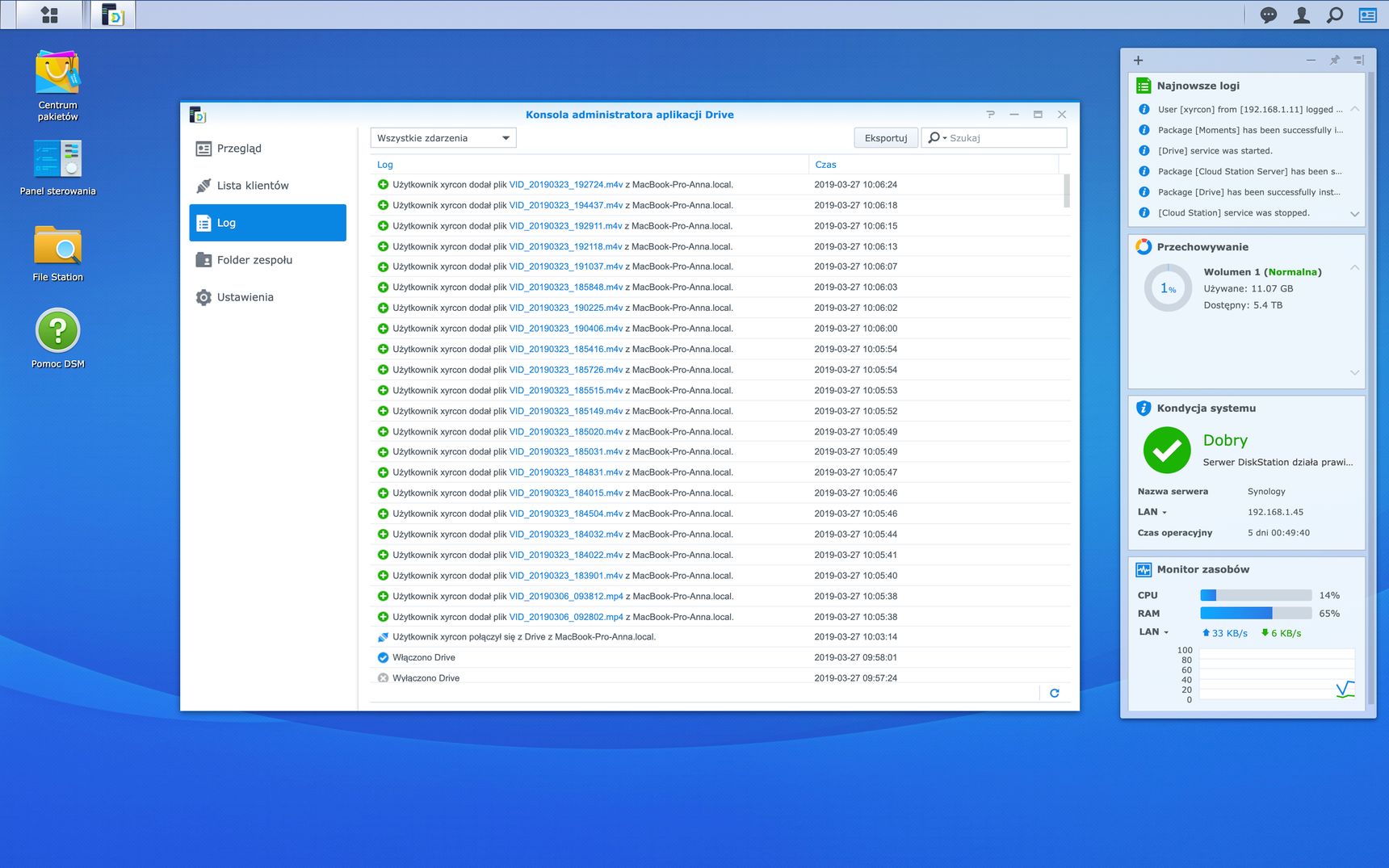Viewport: 1389px width, 868px height.
Task: Click the 'Package [Moments] has been' log entry
Action: coord(1250,130)
